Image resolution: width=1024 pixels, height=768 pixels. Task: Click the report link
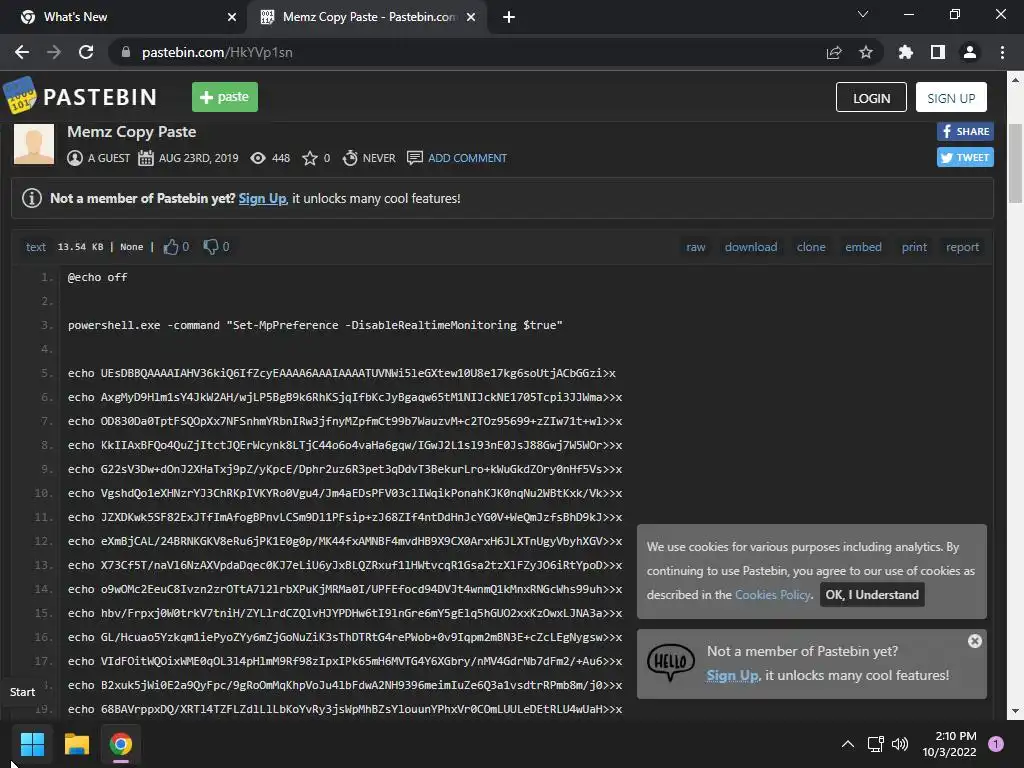(963, 247)
